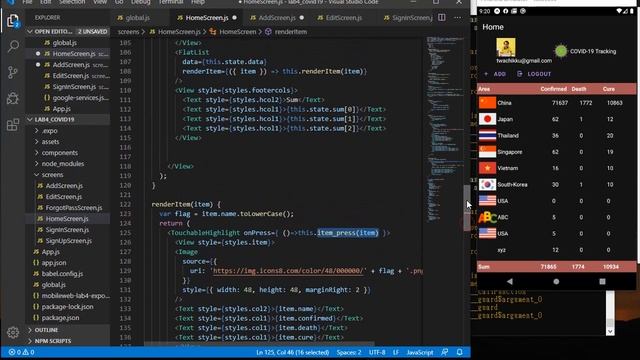Click the editor vertical scrollbar thumb
640x360 pixels.
click(467, 208)
